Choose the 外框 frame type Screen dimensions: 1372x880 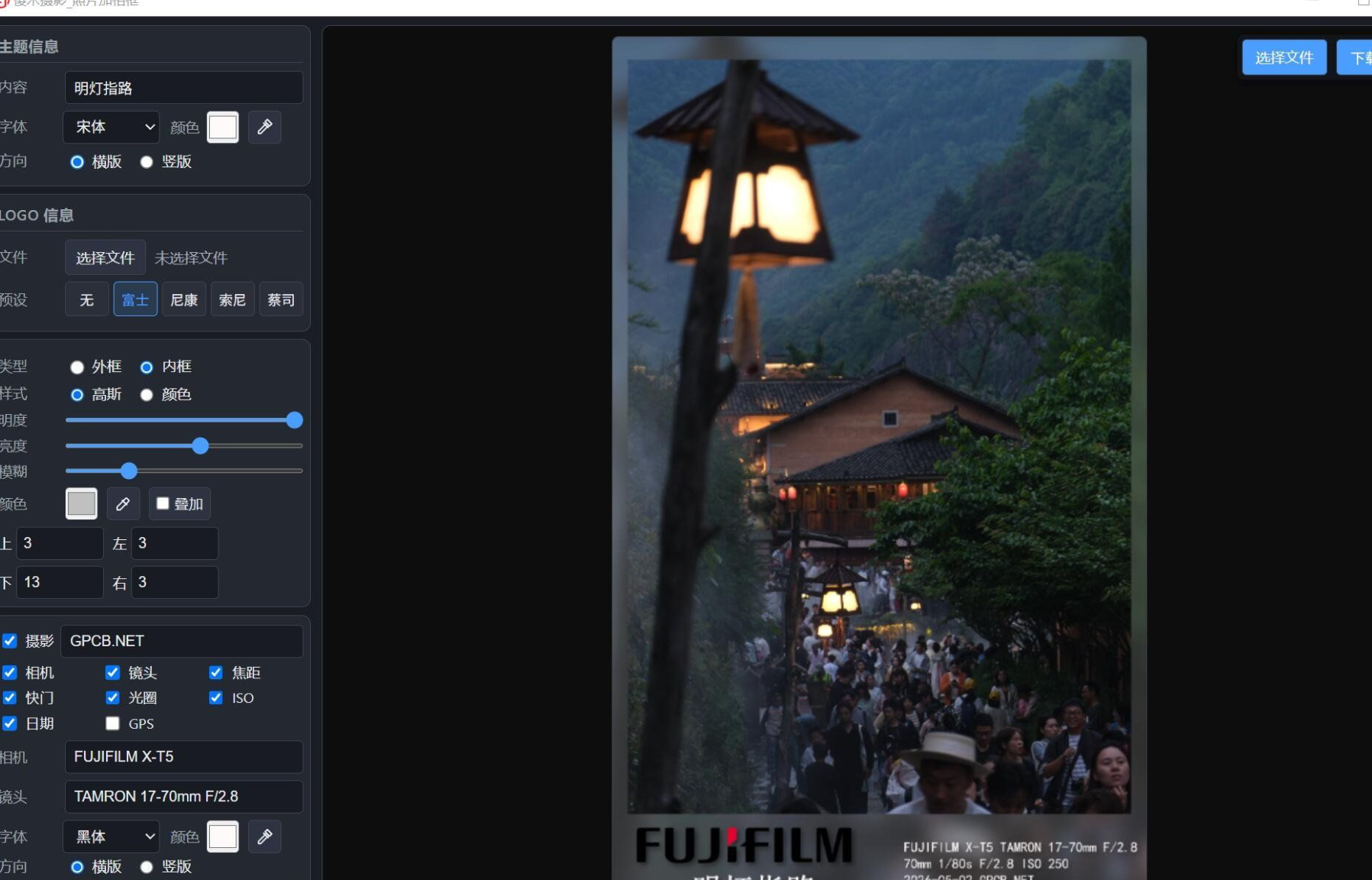[77, 367]
